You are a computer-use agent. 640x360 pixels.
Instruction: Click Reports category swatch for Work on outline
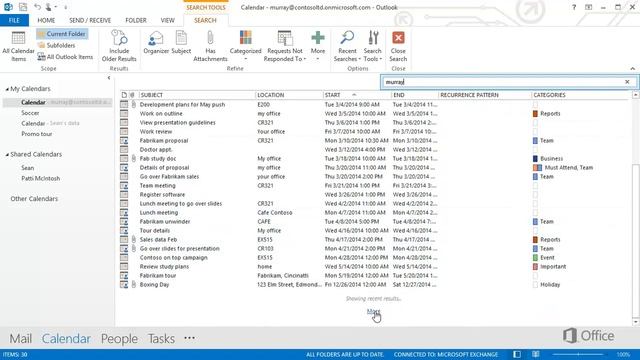coord(535,113)
